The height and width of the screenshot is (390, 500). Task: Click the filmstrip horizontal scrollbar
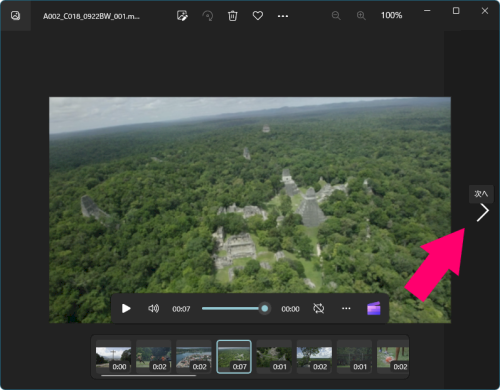pyautogui.click(x=149, y=376)
